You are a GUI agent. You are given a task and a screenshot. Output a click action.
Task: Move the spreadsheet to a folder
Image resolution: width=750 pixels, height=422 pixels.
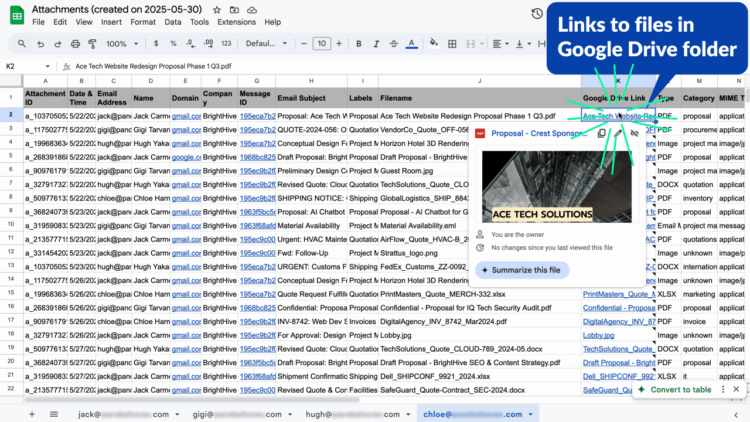click(234, 10)
